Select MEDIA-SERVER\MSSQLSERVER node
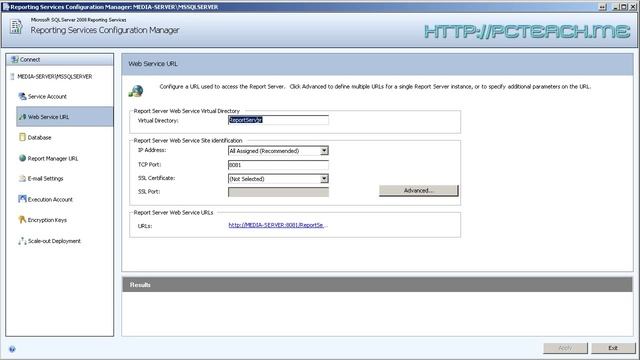 pyautogui.click(x=54, y=76)
